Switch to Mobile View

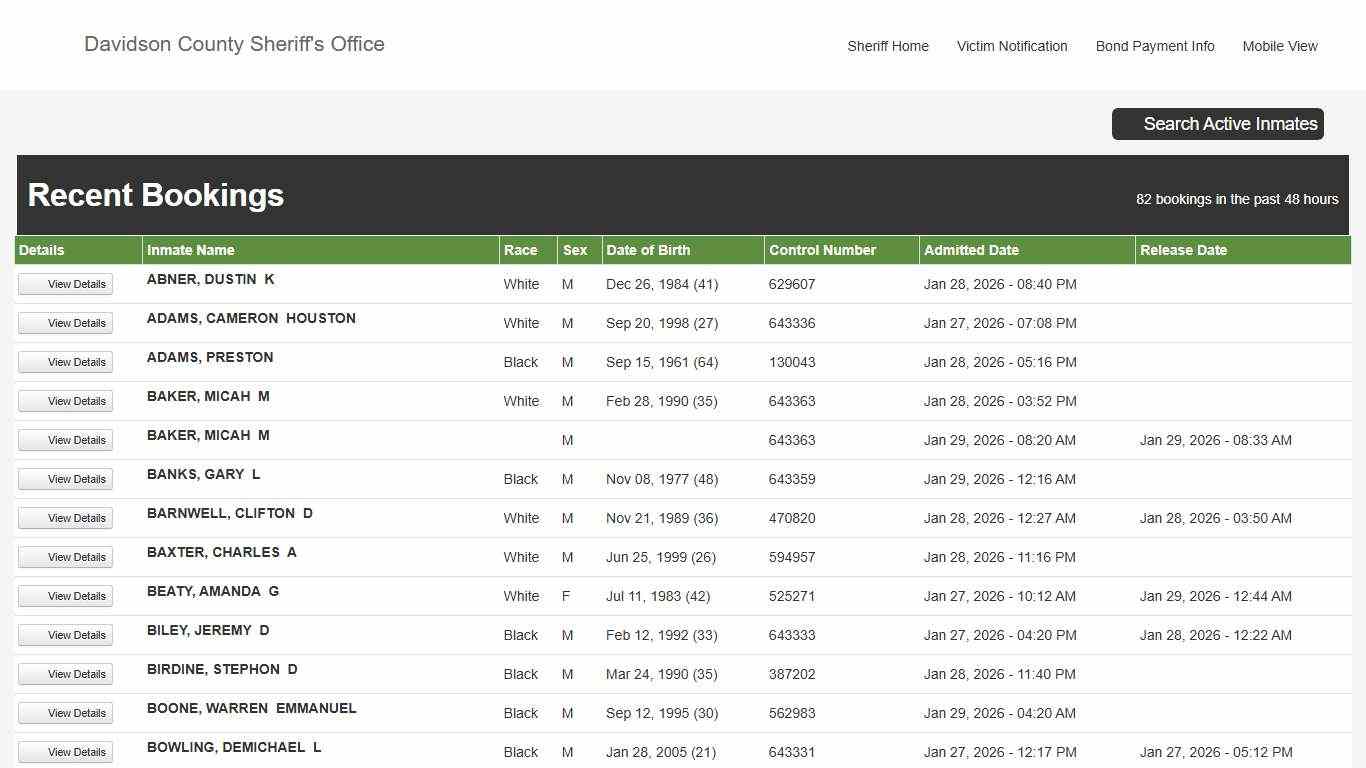(x=1279, y=46)
